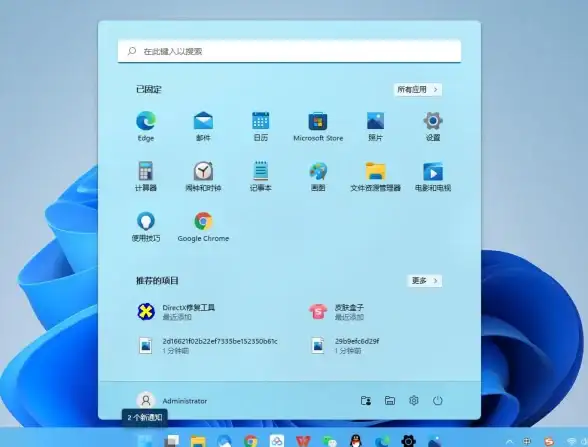
Task: Click the 已固定 Pinned heading
Action: [149, 89]
